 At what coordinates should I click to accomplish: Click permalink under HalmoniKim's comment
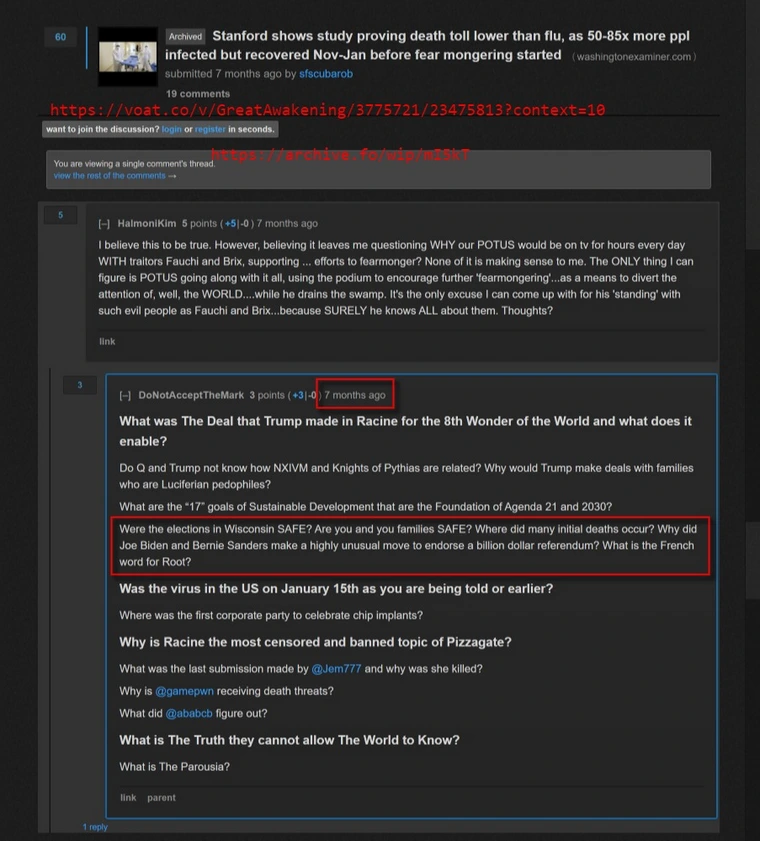tap(107, 342)
